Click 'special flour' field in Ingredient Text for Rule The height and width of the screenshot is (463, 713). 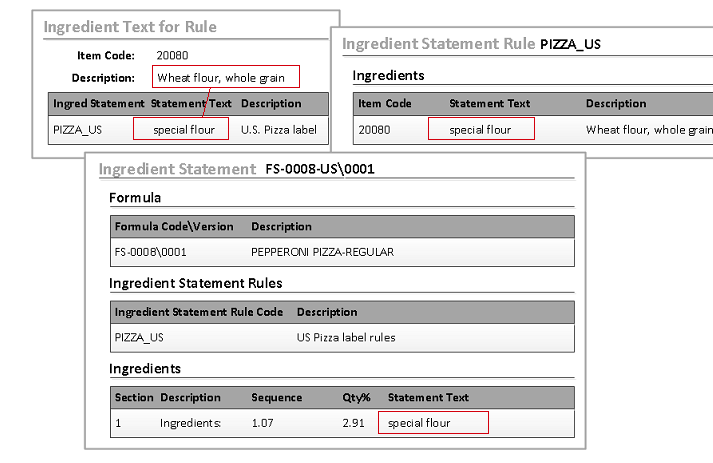coord(184,129)
